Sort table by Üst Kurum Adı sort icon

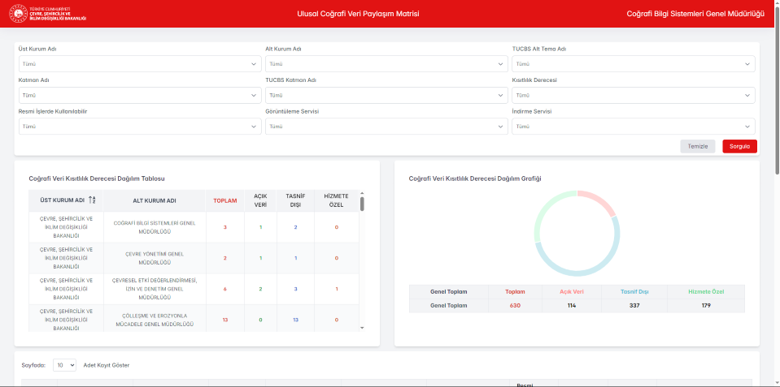coord(92,200)
